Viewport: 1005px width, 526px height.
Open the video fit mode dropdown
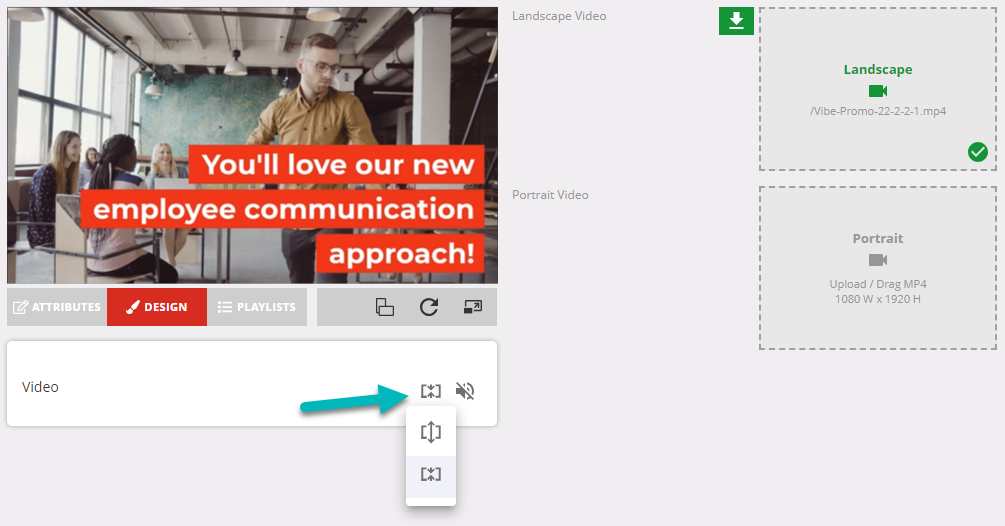point(430,390)
